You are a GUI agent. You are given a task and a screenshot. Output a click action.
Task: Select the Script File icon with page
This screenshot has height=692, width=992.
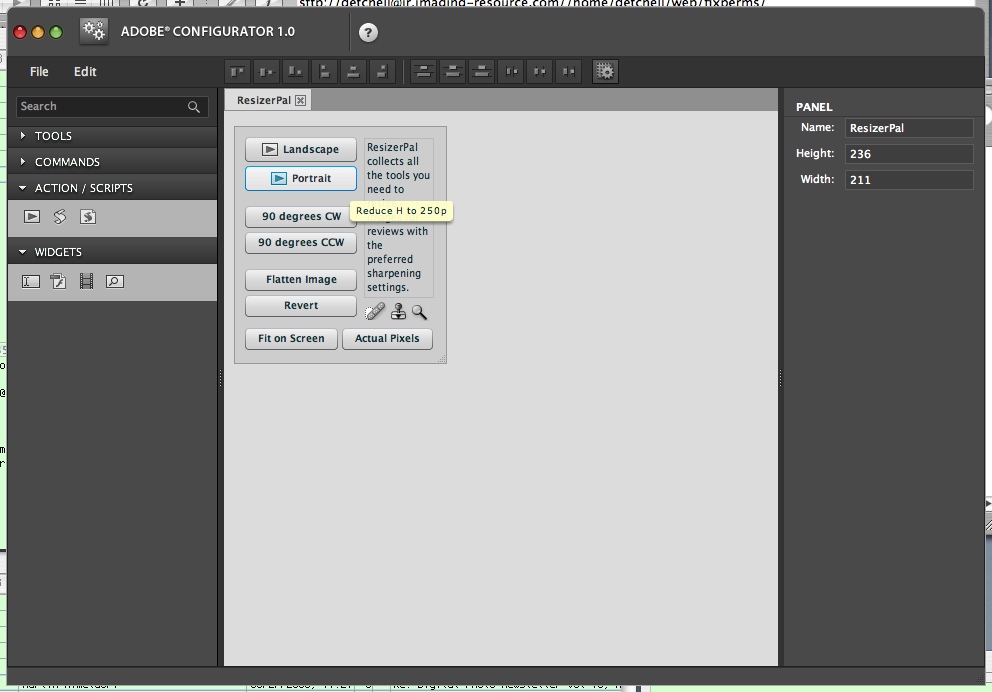pyautogui.click(x=88, y=216)
